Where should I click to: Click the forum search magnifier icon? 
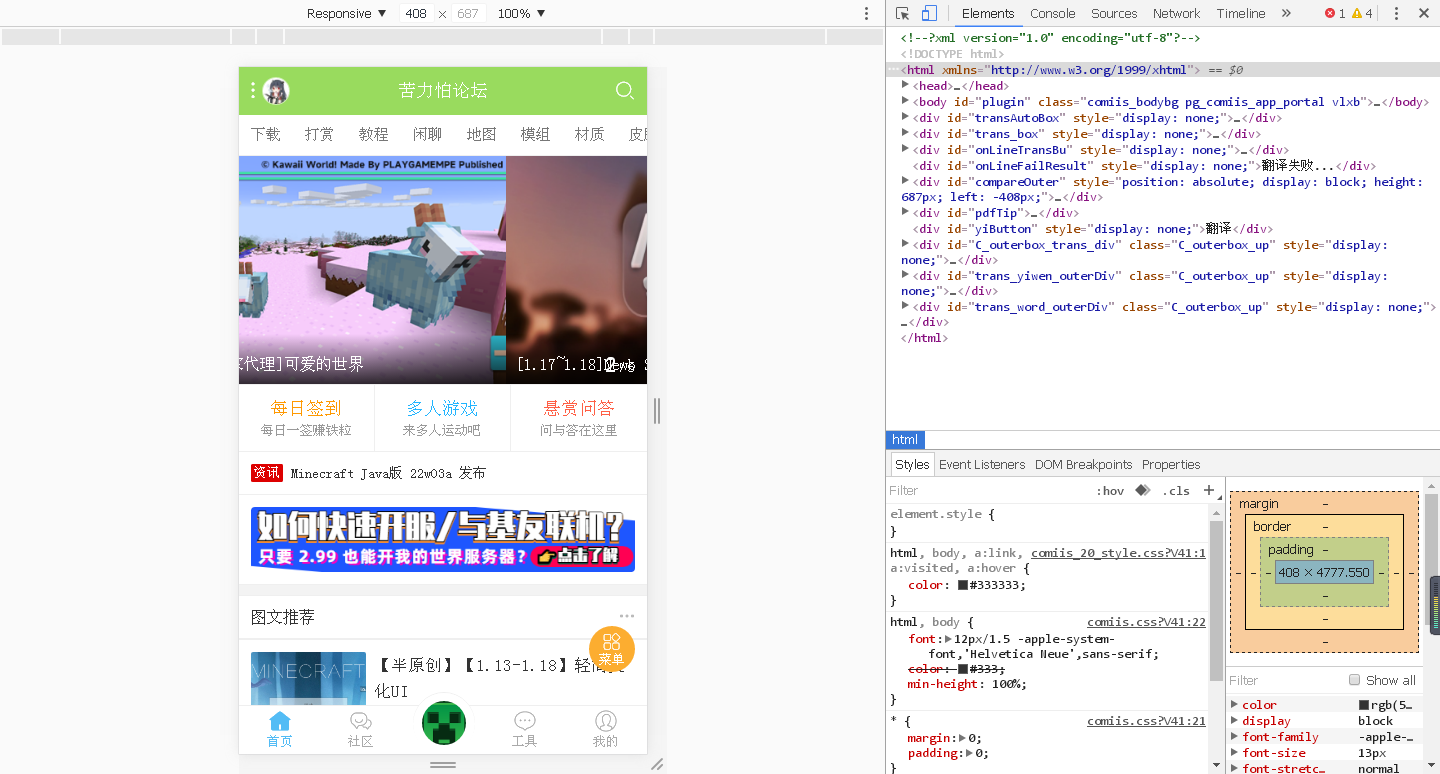[625, 90]
